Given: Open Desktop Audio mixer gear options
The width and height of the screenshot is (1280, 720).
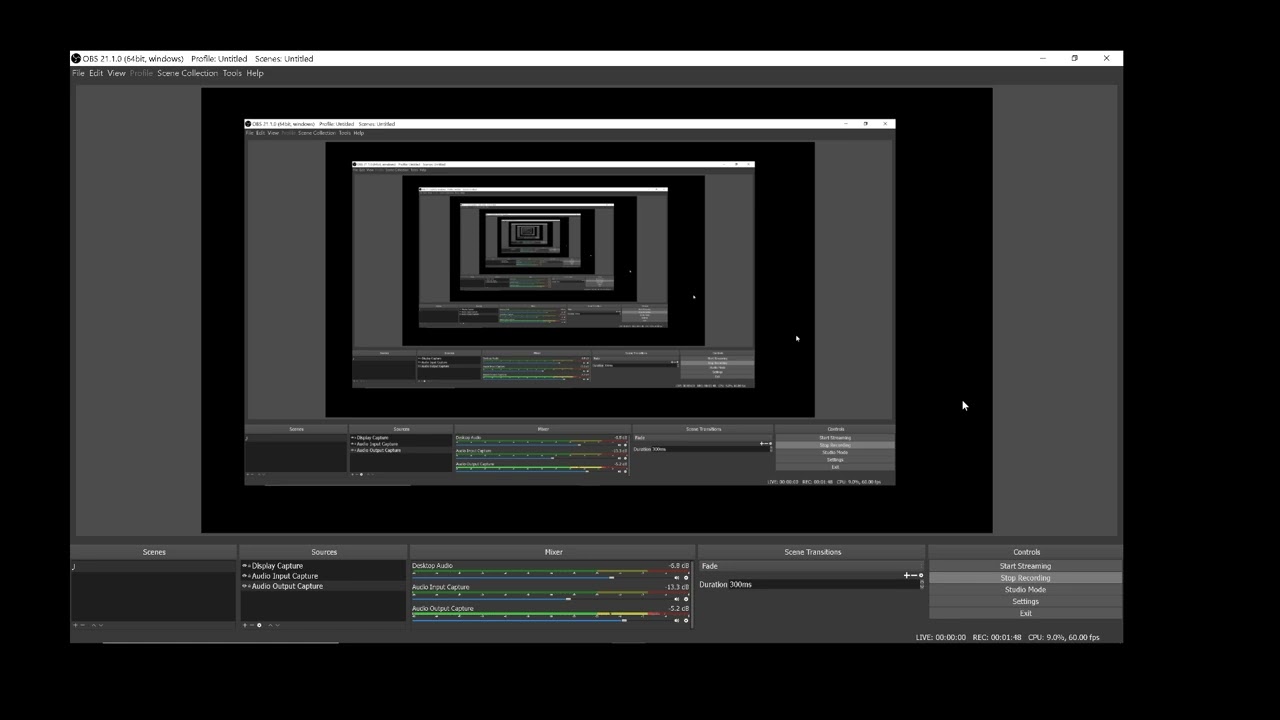Looking at the screenshot, I should click(686, 578).
